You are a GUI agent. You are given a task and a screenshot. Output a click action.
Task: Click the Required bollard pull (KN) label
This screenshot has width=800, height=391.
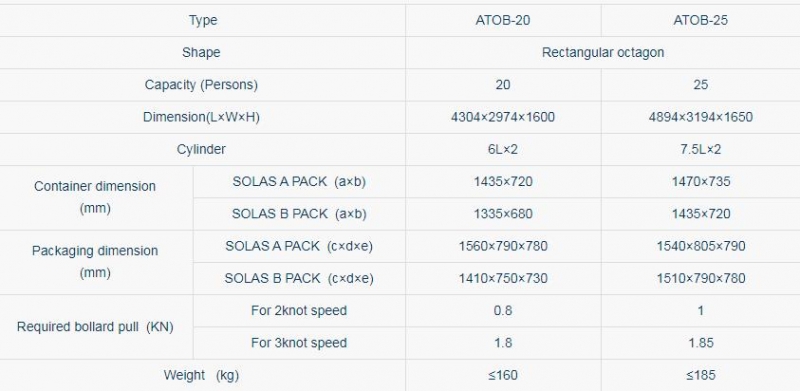95,327
